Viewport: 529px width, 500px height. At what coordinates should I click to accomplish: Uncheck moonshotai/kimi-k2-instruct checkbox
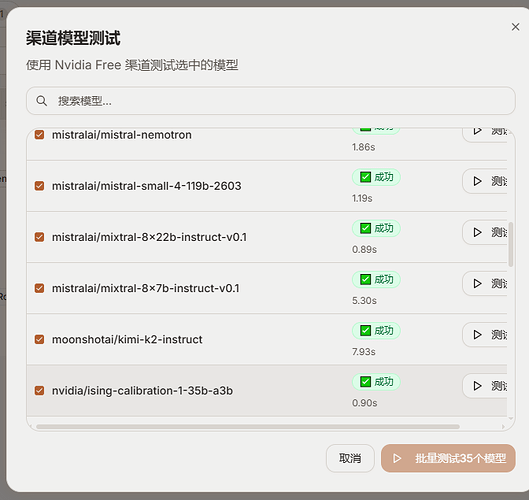point(39,339)
